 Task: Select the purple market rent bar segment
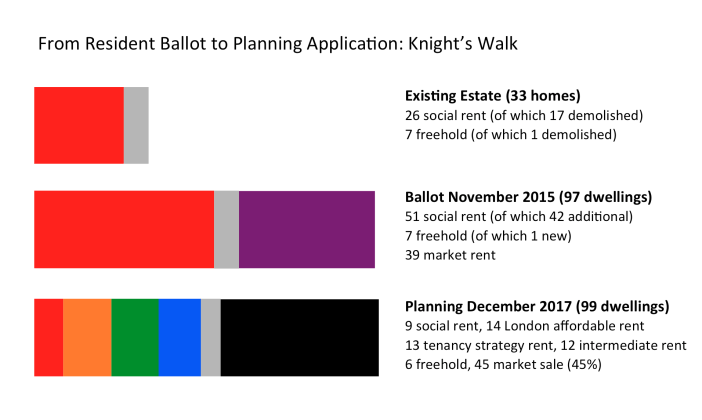click(x=307, y=229)
